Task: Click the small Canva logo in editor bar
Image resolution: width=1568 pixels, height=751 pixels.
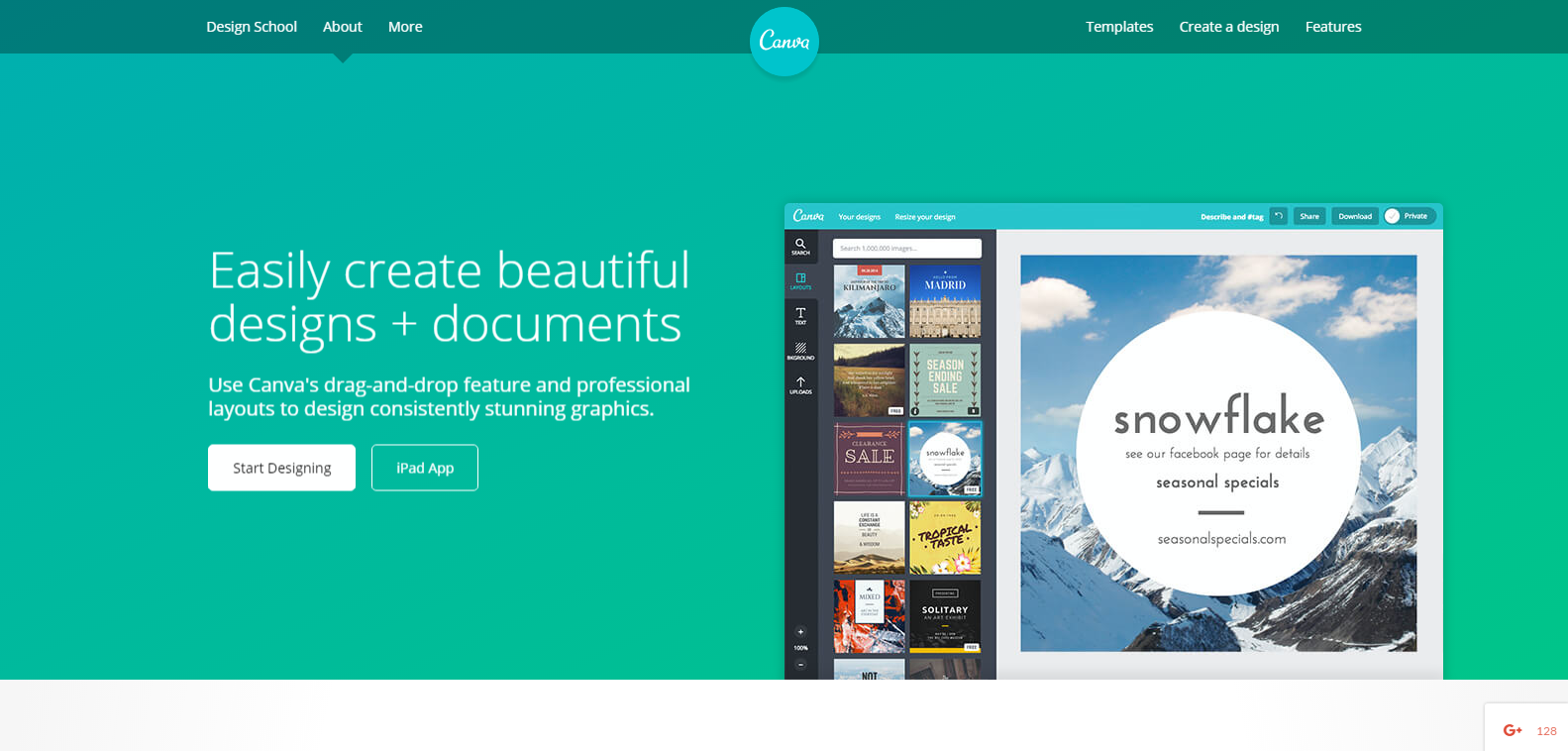Action: tap(808, 216)
